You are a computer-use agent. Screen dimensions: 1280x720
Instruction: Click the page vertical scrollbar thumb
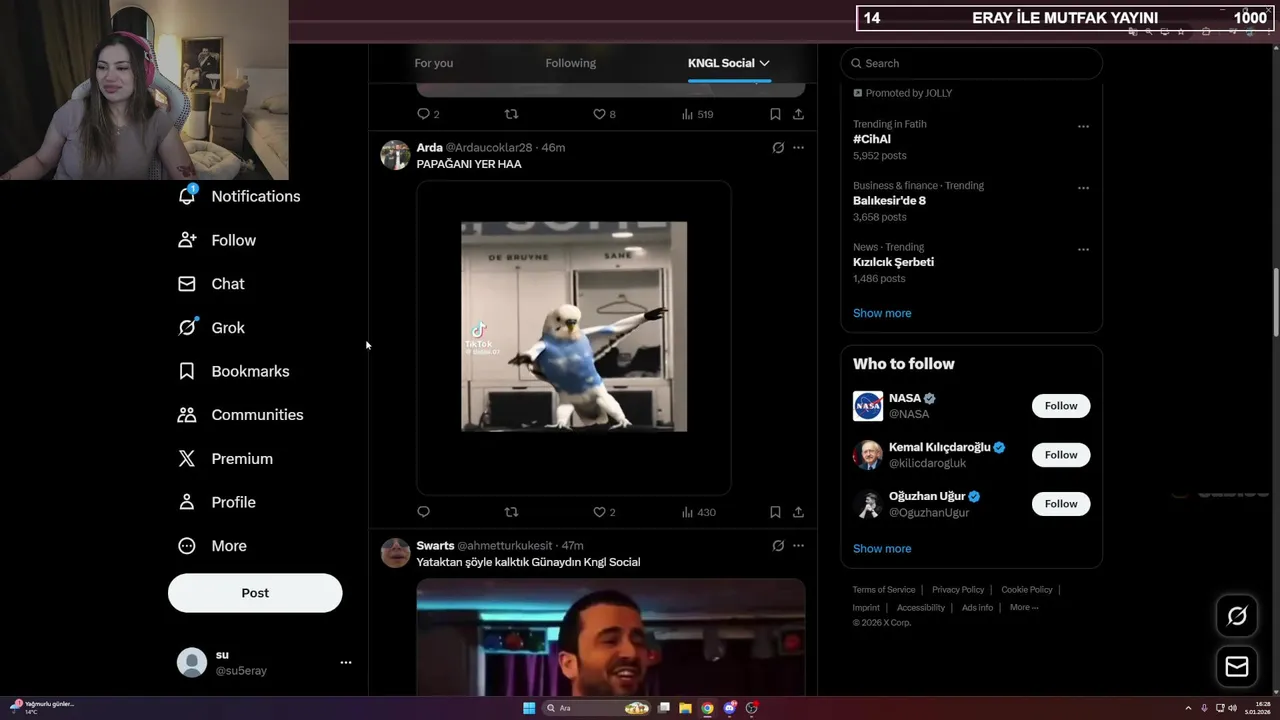pos(1275,303)
